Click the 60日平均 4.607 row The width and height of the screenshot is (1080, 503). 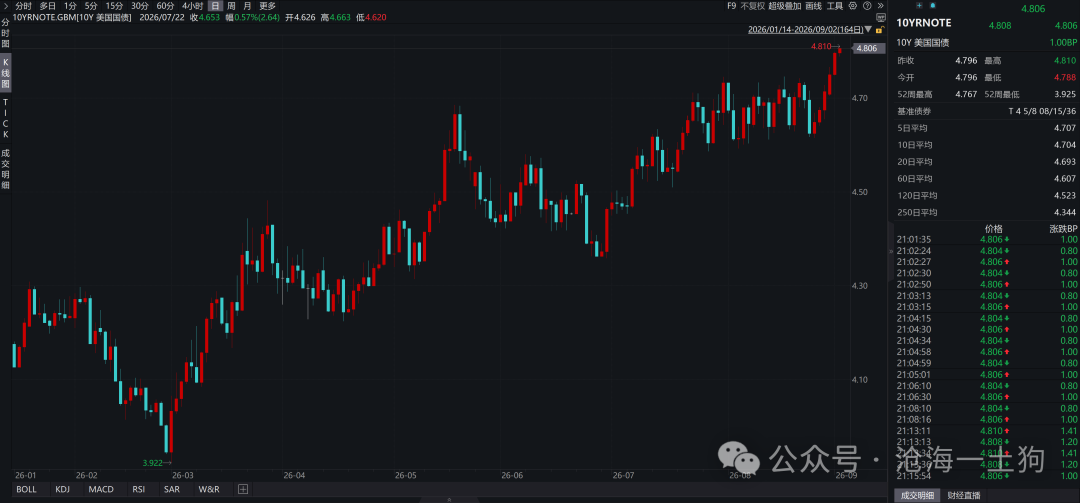[986, 178]
